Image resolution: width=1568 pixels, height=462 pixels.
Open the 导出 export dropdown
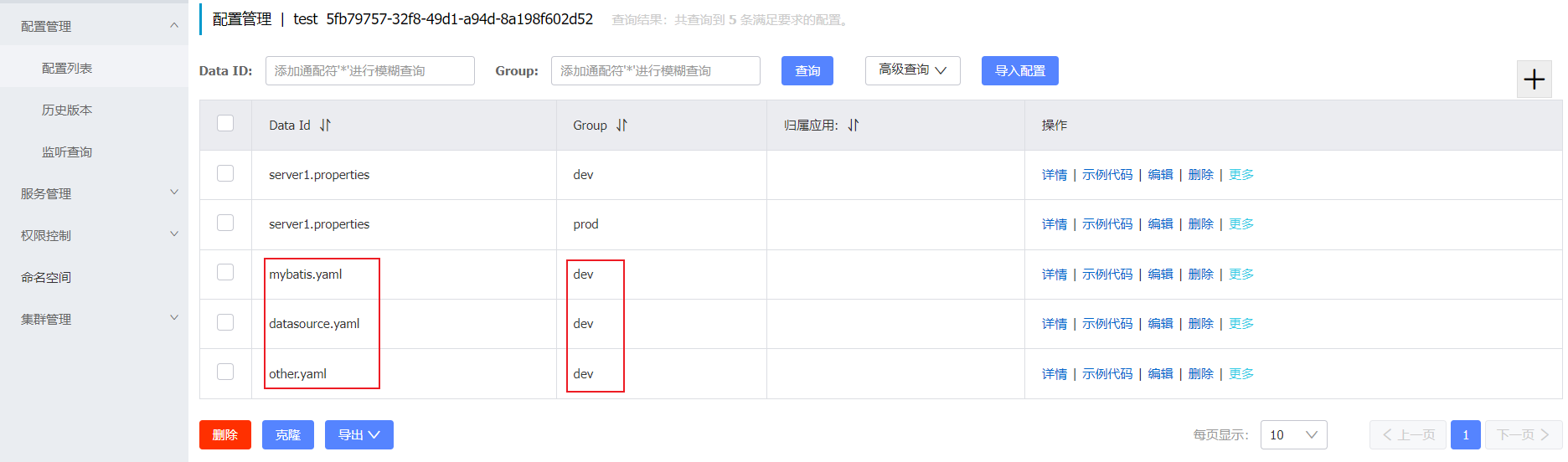(358, 434)
